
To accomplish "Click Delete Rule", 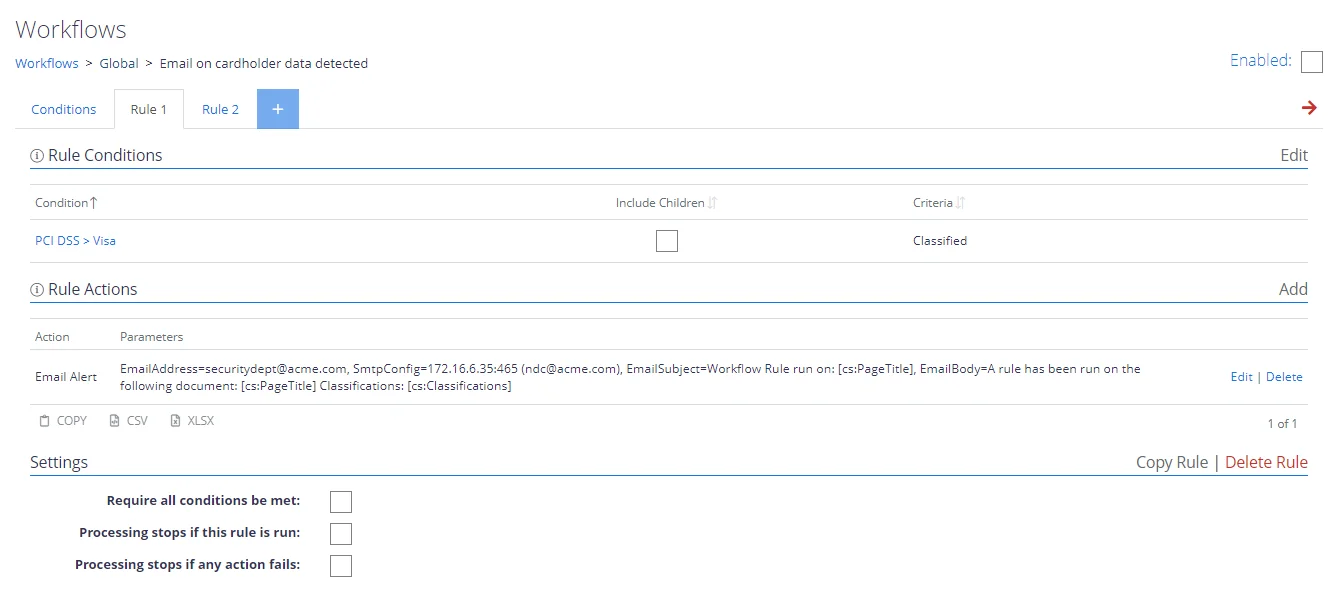I will pyautogui.click(x=1266, y=462).
